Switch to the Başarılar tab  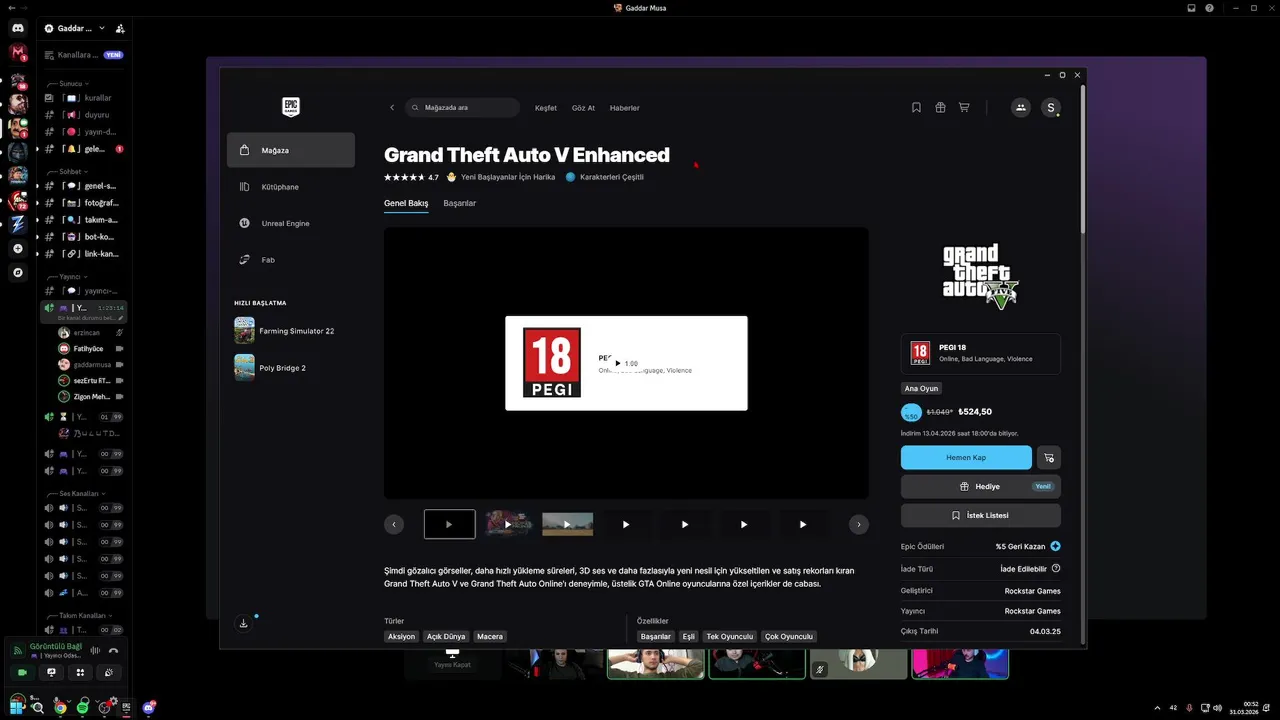460,203
